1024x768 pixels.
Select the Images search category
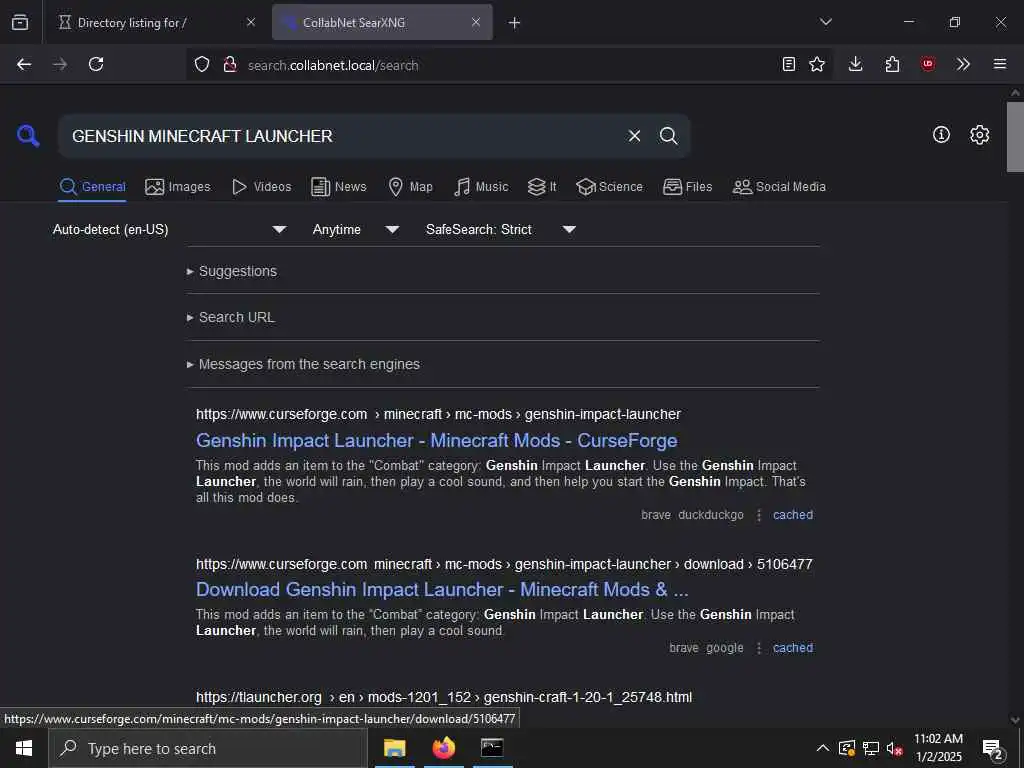pyautogui.click(x=178, y=187)
